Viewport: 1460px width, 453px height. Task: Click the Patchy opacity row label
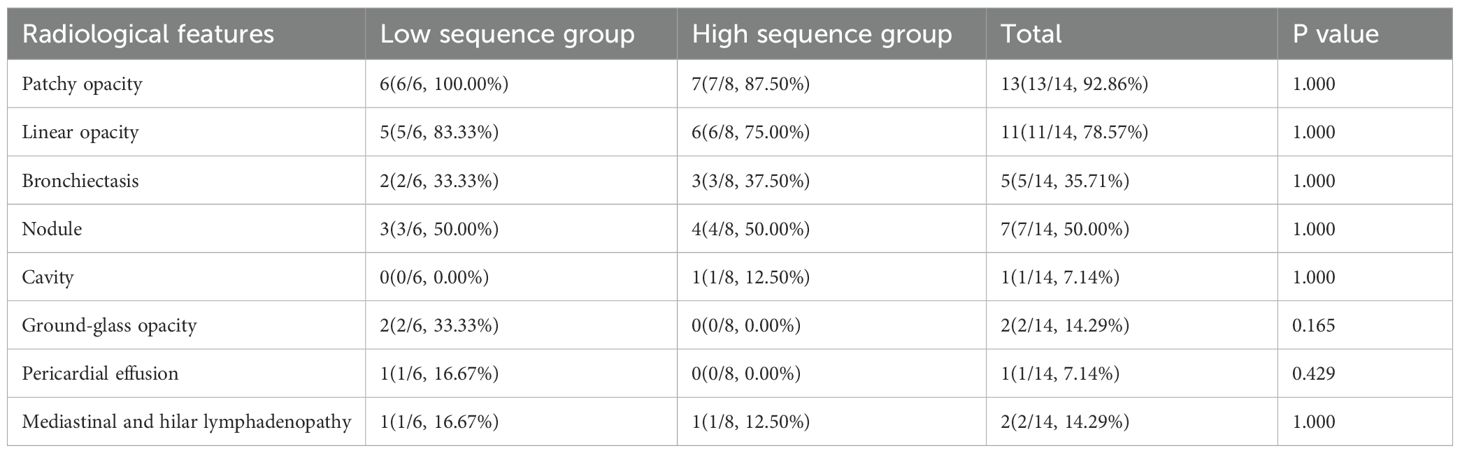[x=82, y=84]
